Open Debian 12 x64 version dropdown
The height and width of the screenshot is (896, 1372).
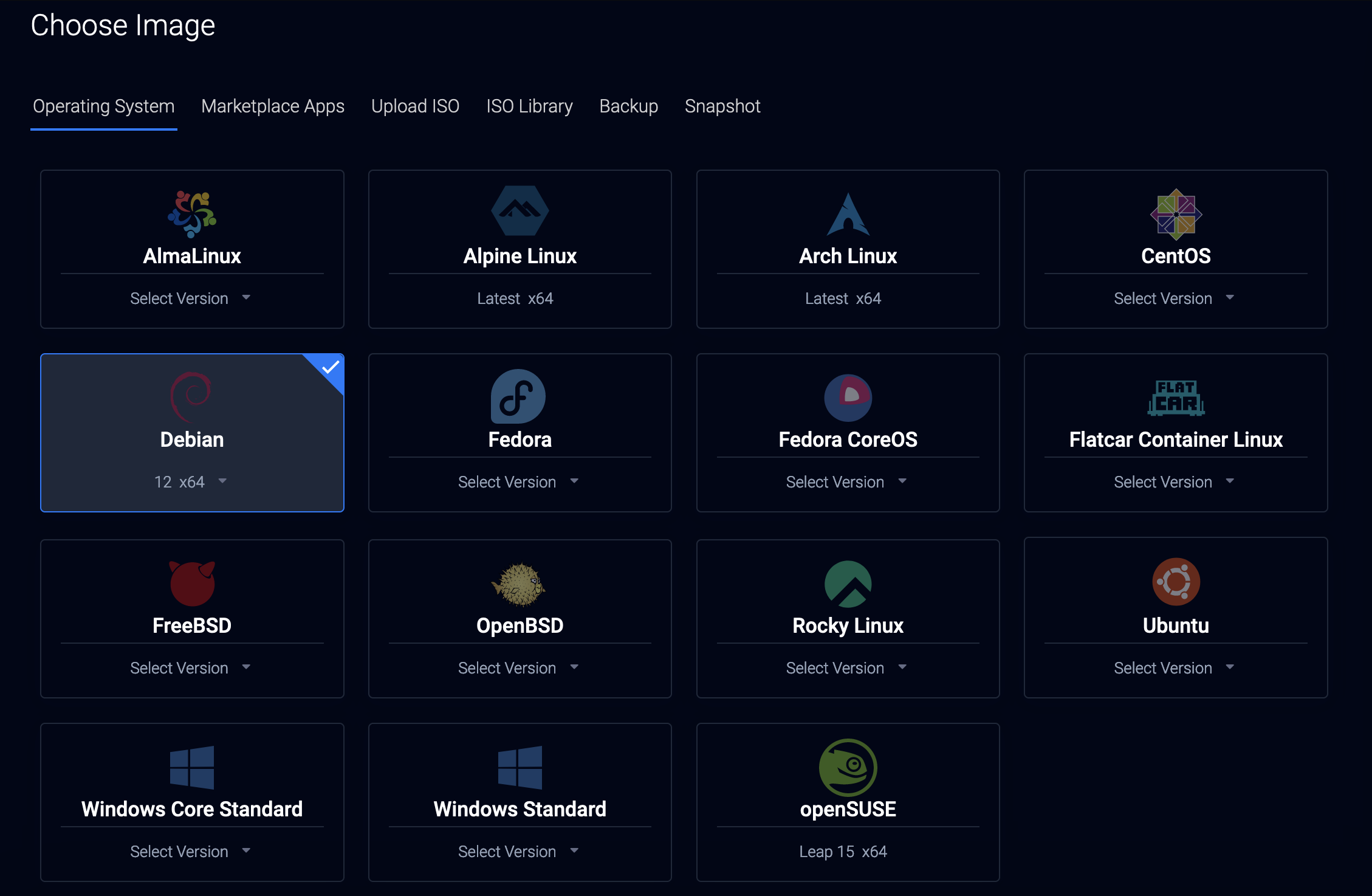click(190, 482)
